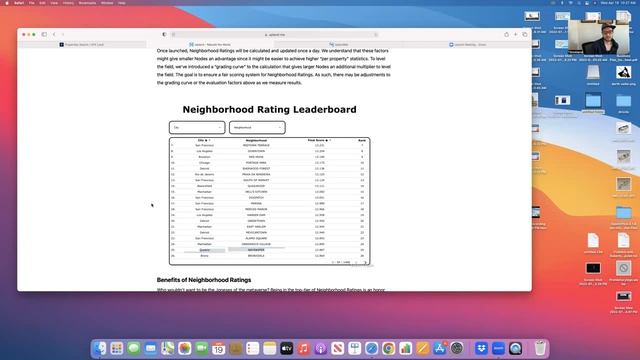Click Benefits of Neighborhood Ratings heading

tap(204, 280)
